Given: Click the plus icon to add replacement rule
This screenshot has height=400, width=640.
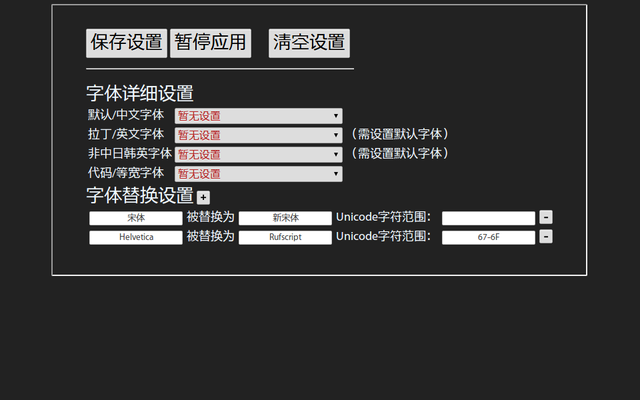Looking at the screenshot, I should coord(203,198).
